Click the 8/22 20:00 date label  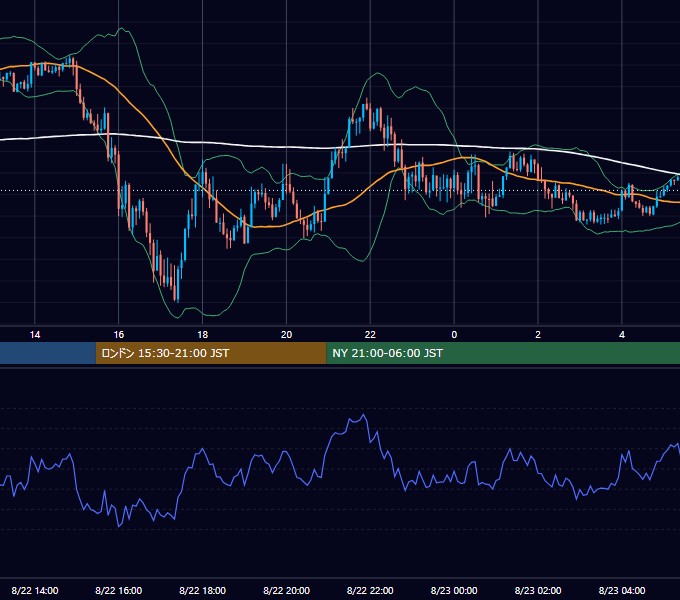pyautogui.click(x=286, y=590)
